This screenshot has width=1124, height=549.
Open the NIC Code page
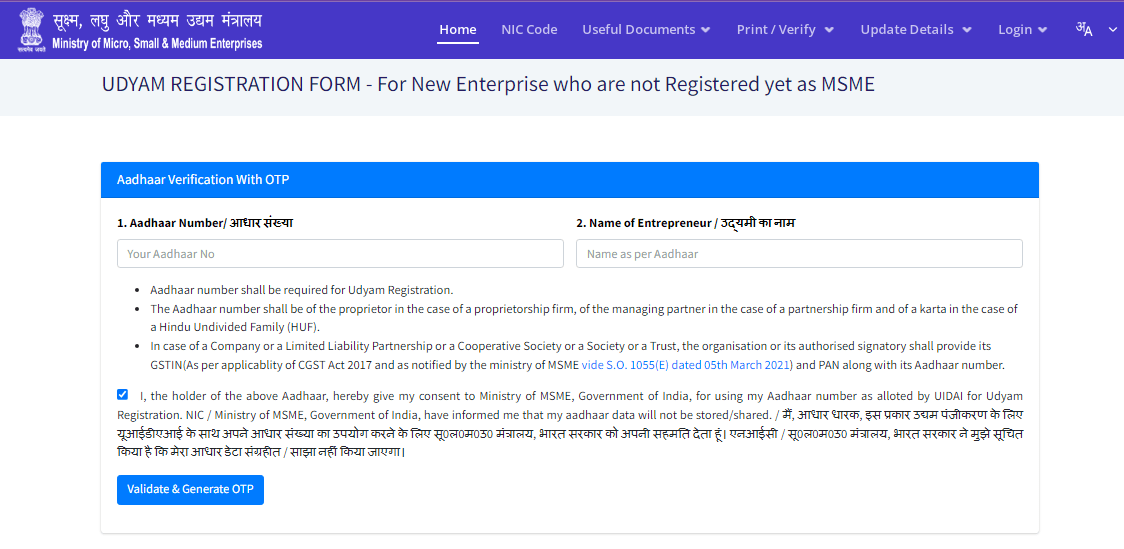coord(529,30)
